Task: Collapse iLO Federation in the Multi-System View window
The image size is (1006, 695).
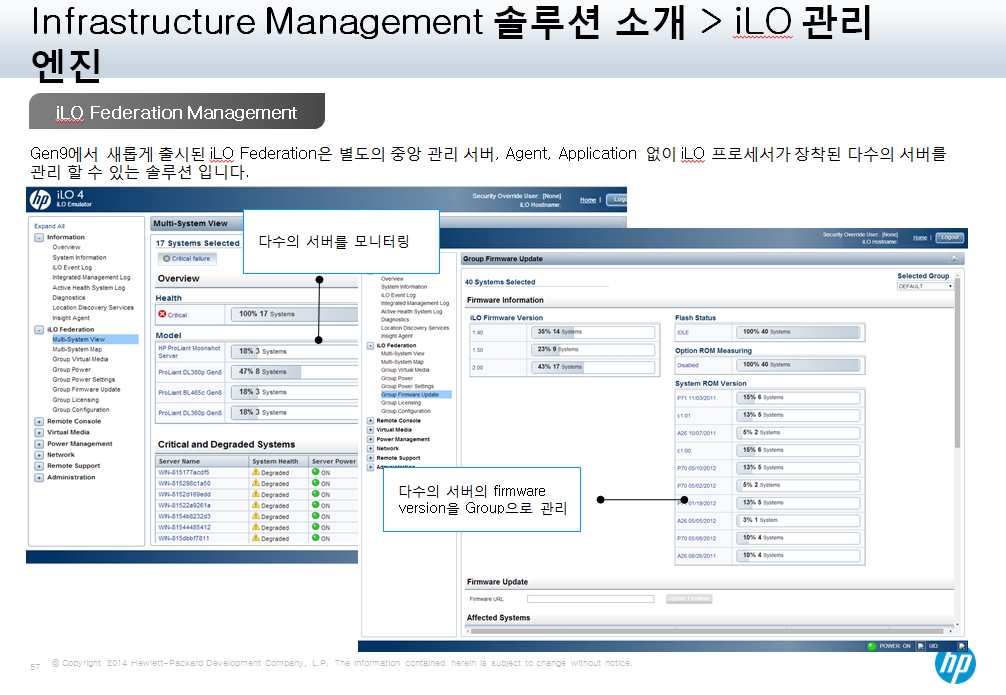Action: 39,330
